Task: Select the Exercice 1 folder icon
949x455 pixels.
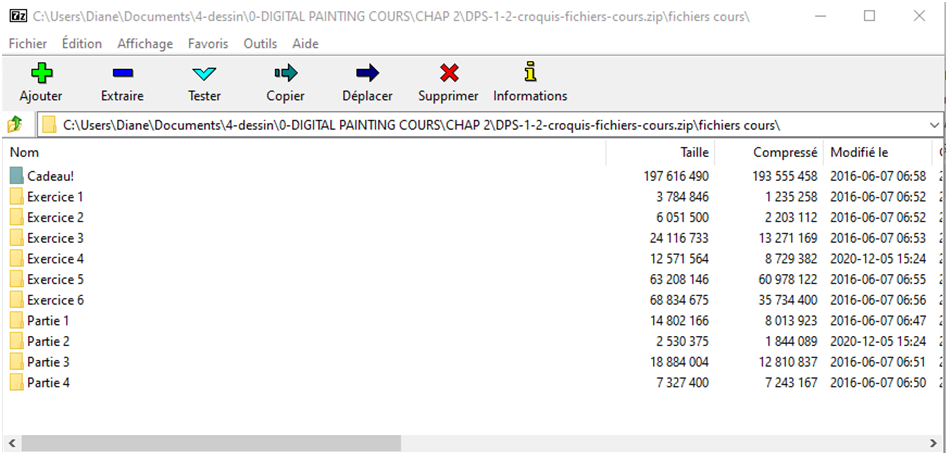Action: pyautogui.click(x=16, y=197)
